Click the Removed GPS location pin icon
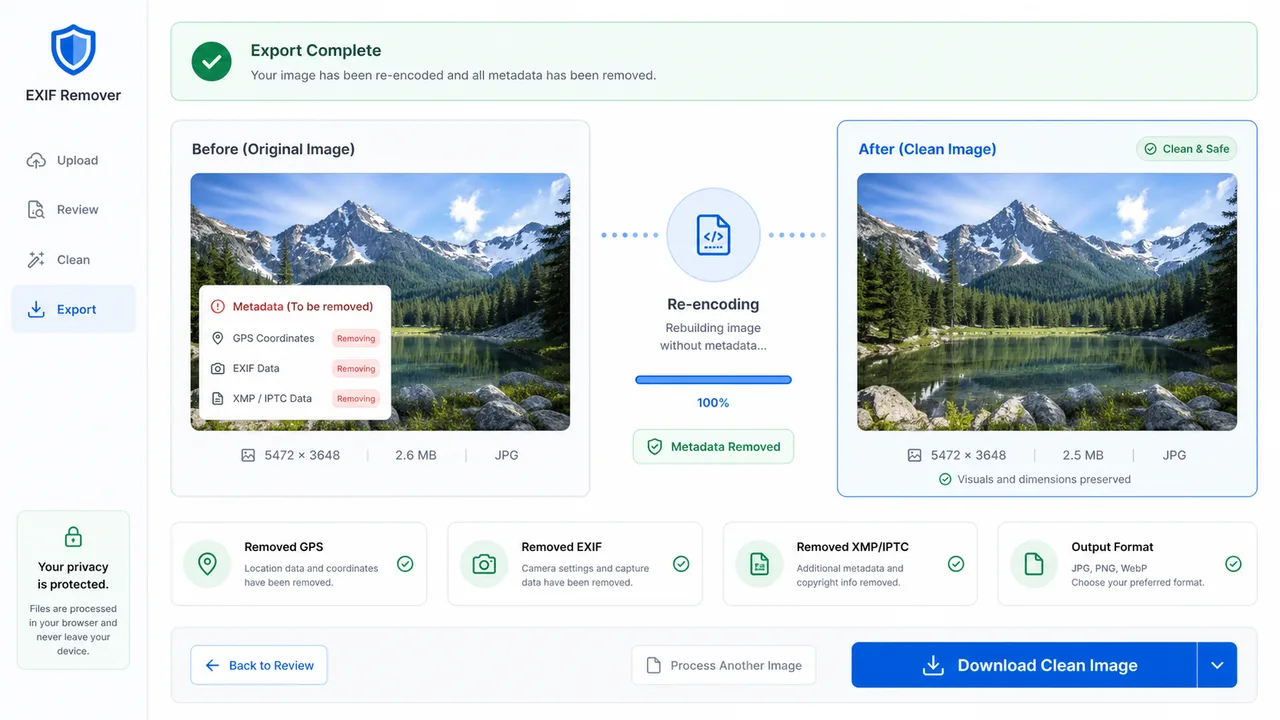Screen dimensions: 1280x720 coord(207,564)
